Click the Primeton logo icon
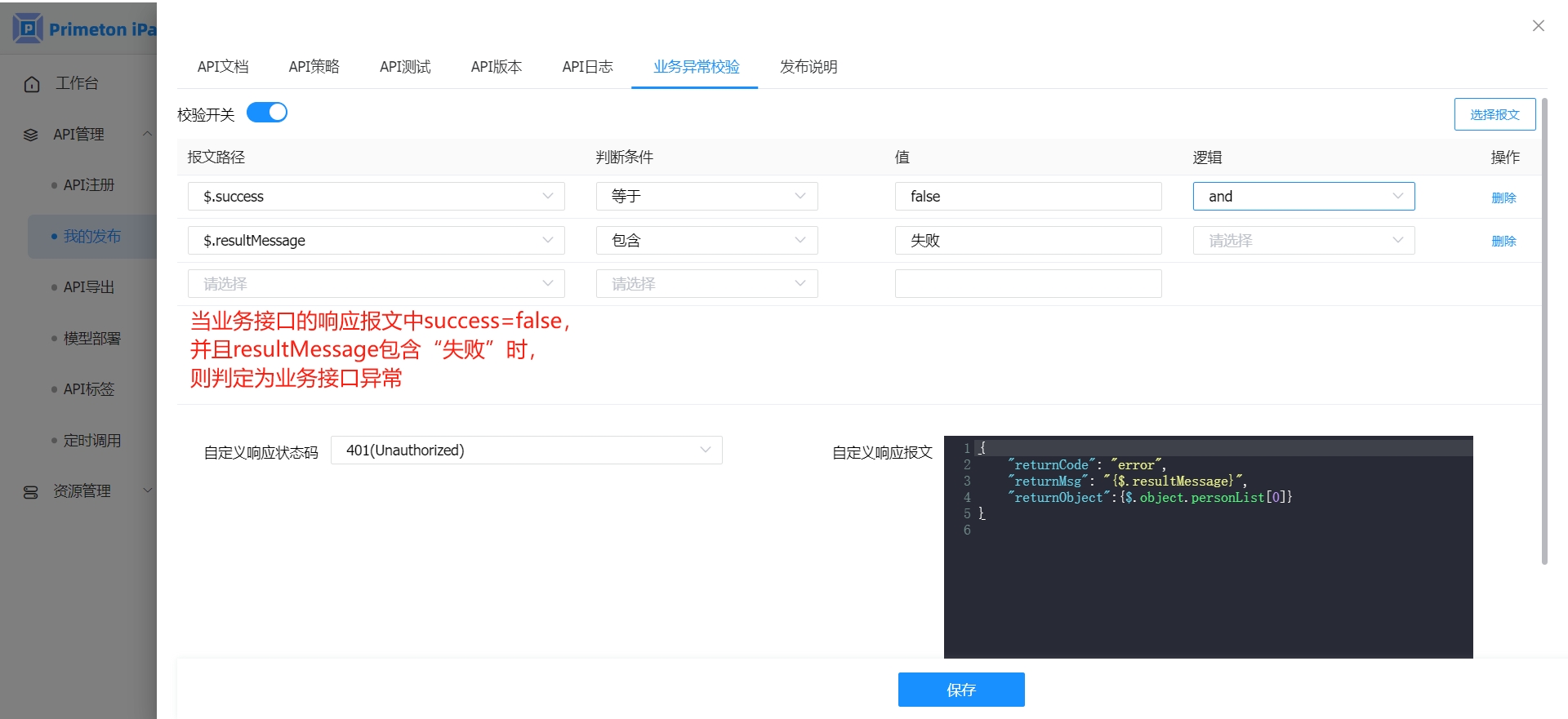This screenshot has width=1568, height=719. tap(28, 29)
